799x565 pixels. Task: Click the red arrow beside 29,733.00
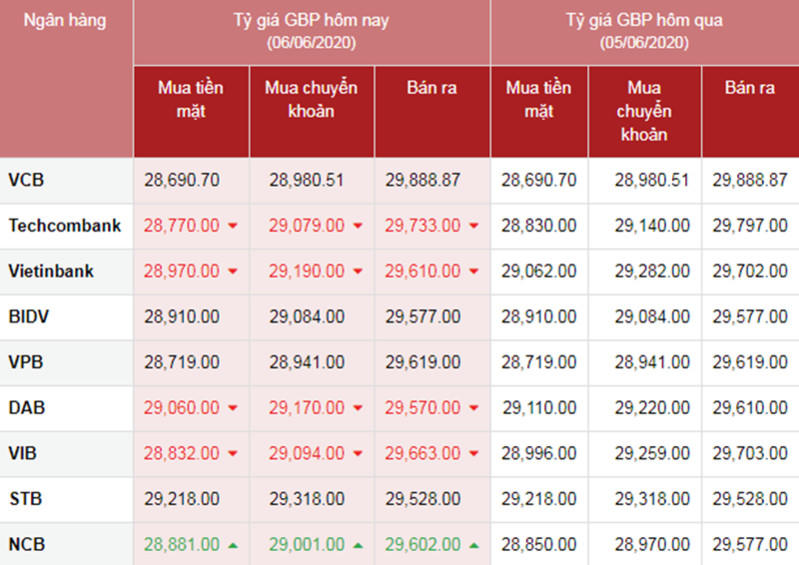(x=475, y=227)
